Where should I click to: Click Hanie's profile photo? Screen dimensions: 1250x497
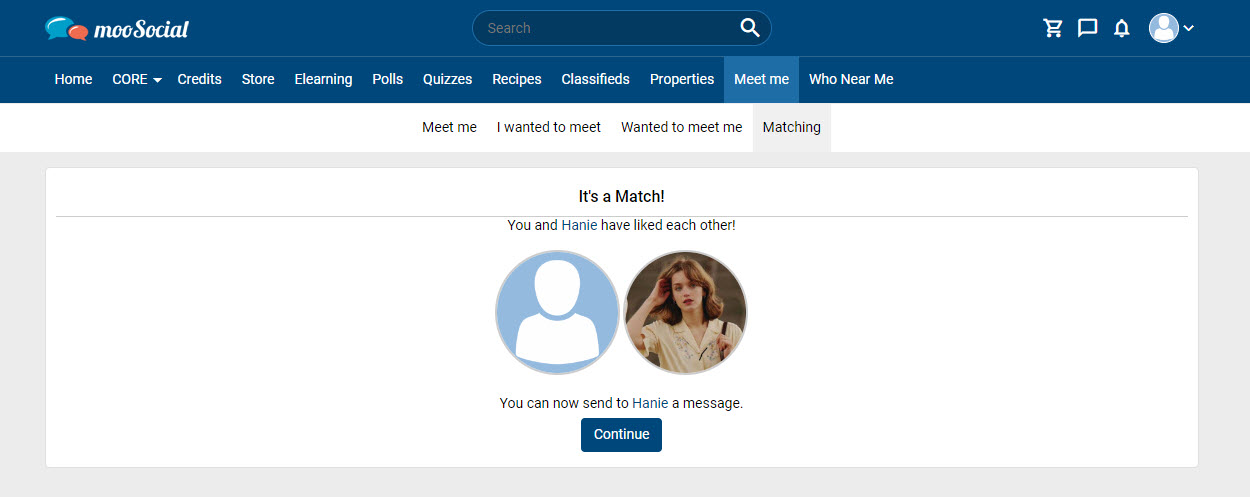[x=685, y=312]
